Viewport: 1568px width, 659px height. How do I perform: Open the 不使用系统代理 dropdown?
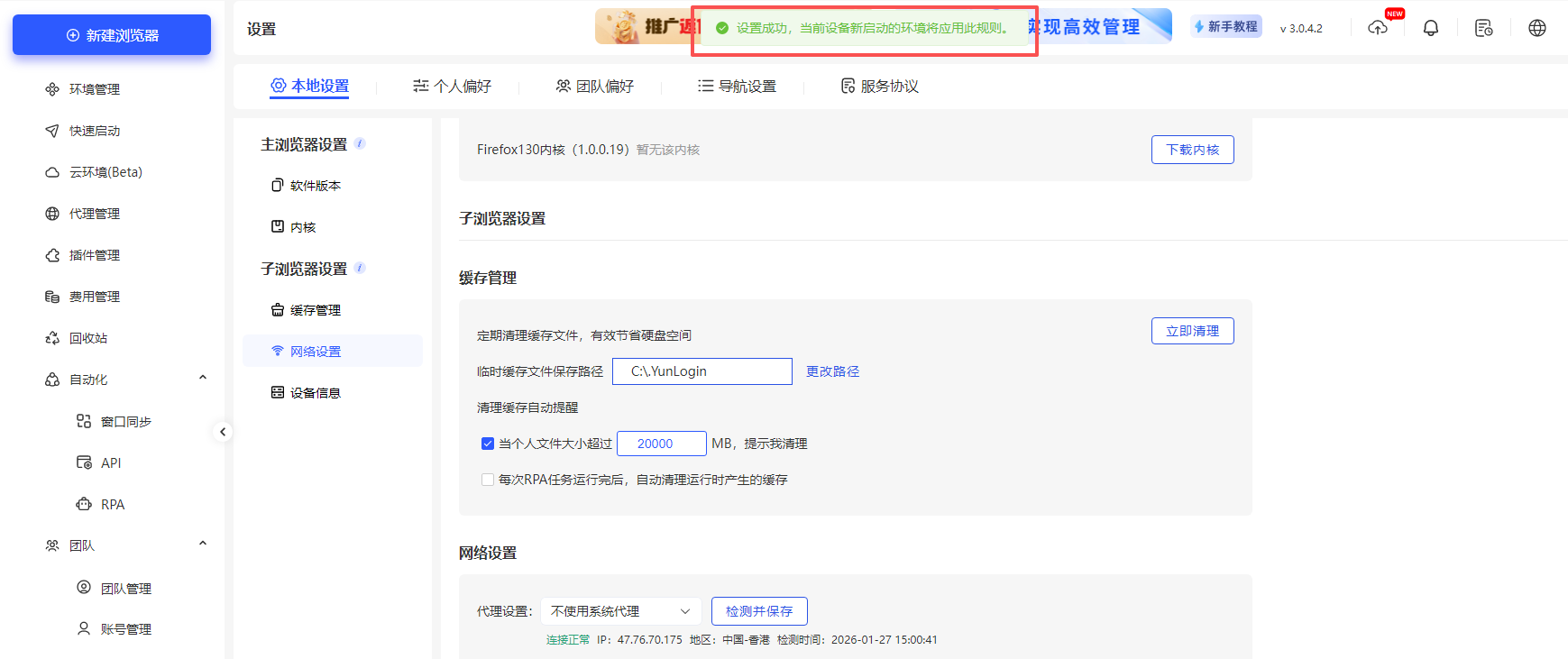(x=621, y=611)
